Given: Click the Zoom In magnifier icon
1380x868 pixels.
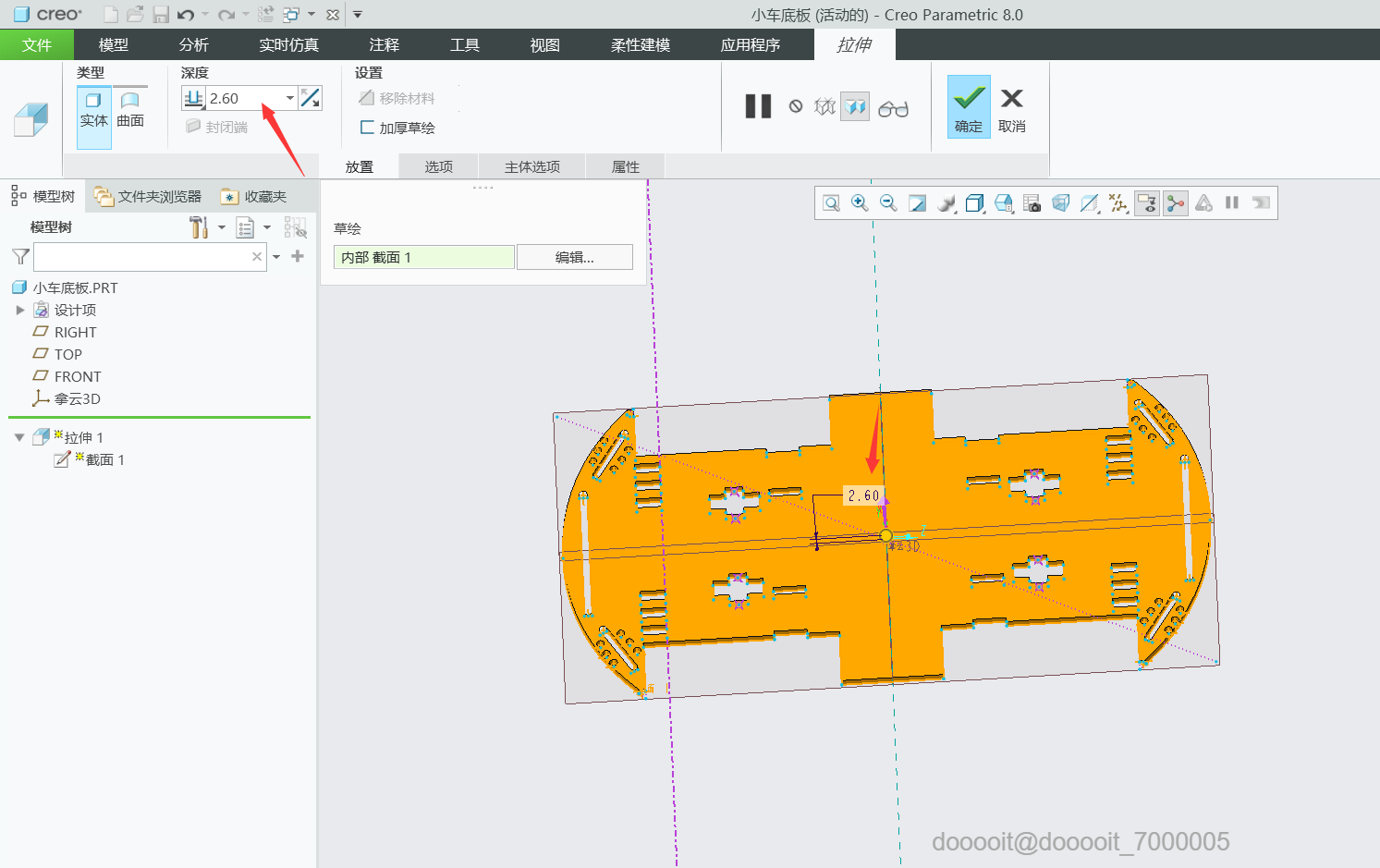Looking at the screenshot, I should [x=860, y=203].
